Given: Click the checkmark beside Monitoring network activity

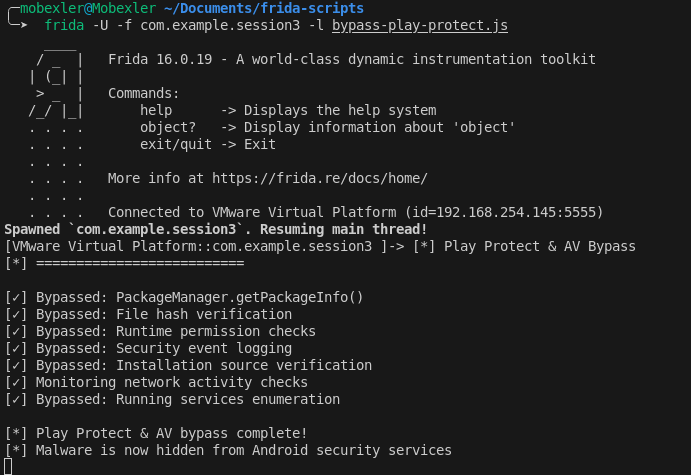Looking at the screenshot, I should coord(16,382).
